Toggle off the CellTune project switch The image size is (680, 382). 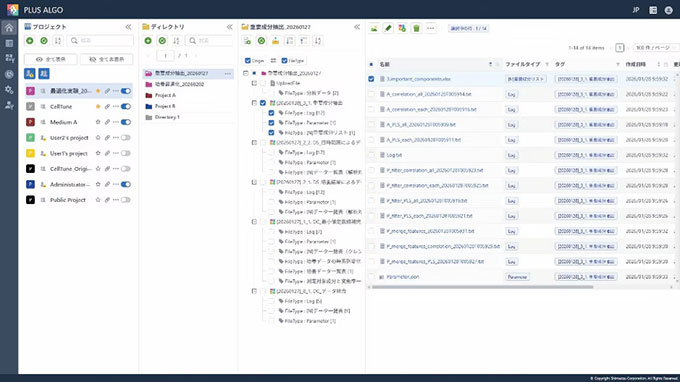pyautogui.click(x=126, y=107)
